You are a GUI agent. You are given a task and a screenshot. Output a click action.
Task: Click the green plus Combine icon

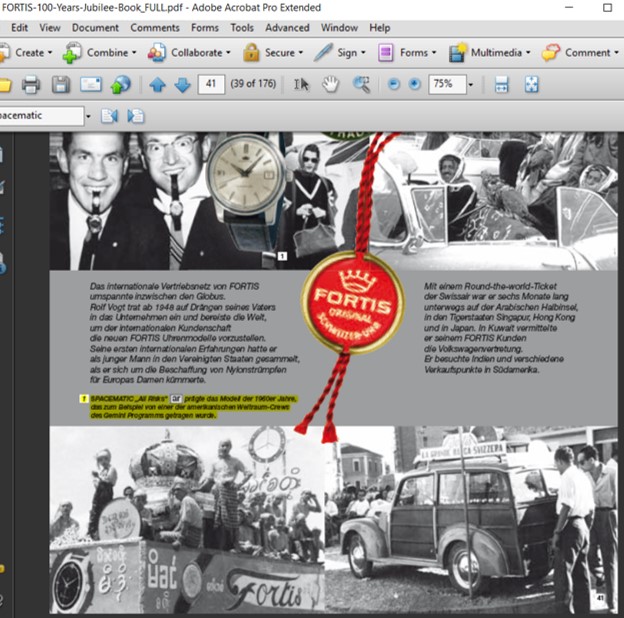(72, 53)
